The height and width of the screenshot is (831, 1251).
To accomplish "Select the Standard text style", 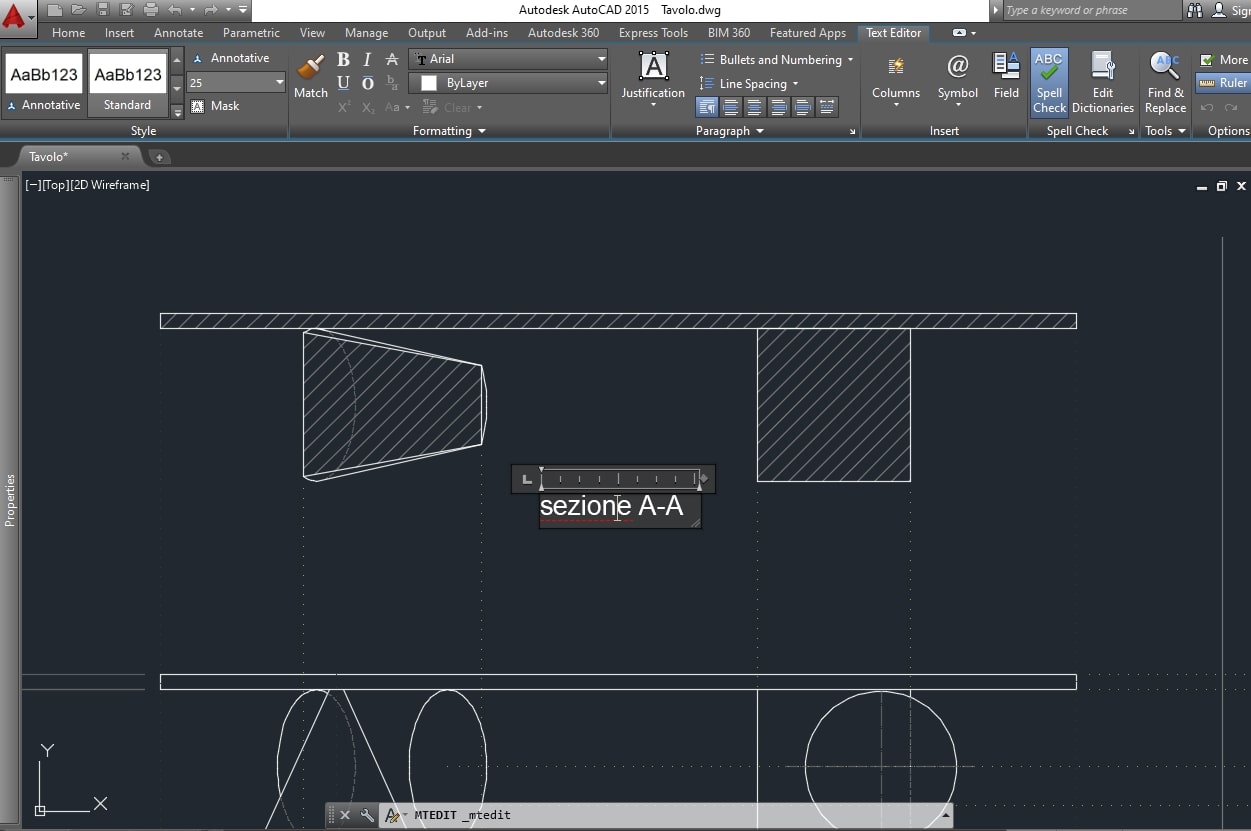I will tap(127, 84).
